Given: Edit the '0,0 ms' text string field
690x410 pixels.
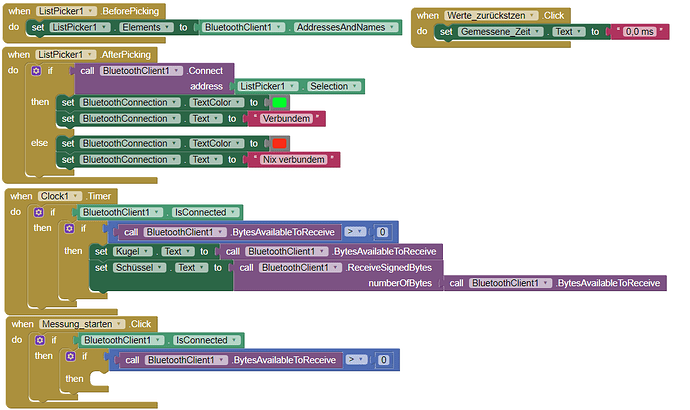Looking at the screenshot, I should tap(639, 32).
